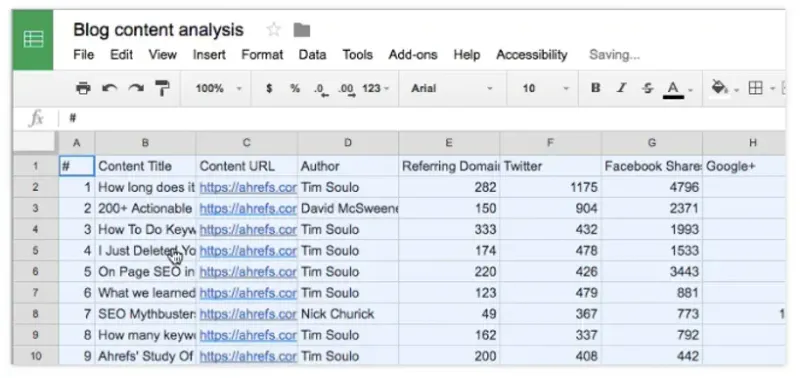Open ahrefs link in row 3
Viewport: 800px width, 378px height.
[248, 209]
